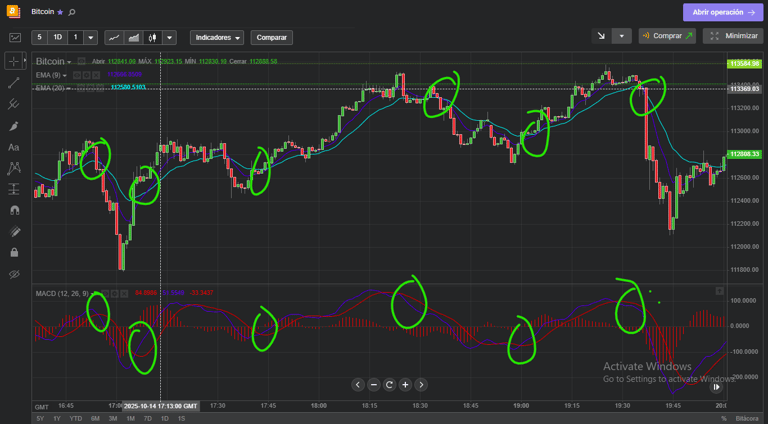Image resolution: width=768 pixels, height=424 pixels.
Task: Toggle the magnet snap mode
Action: point(14,211)
